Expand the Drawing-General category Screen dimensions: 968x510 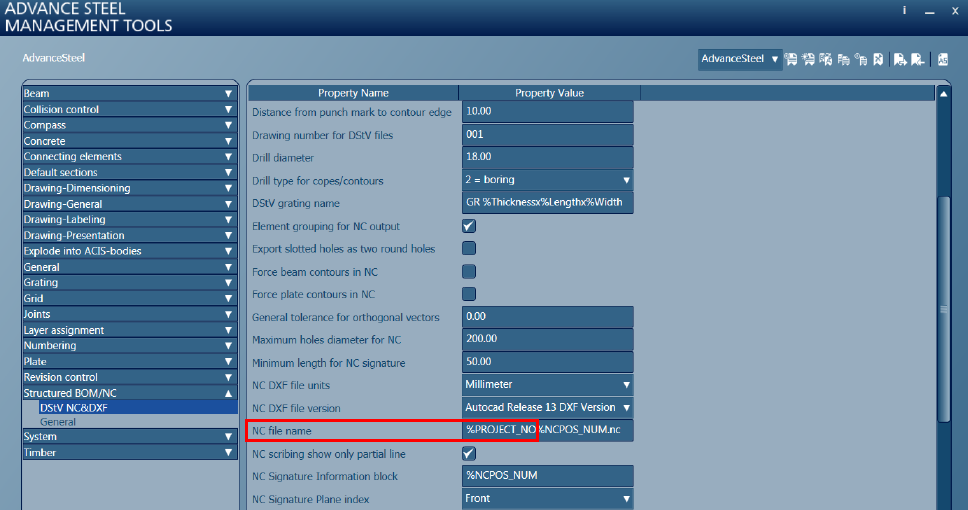pos(130,204)
